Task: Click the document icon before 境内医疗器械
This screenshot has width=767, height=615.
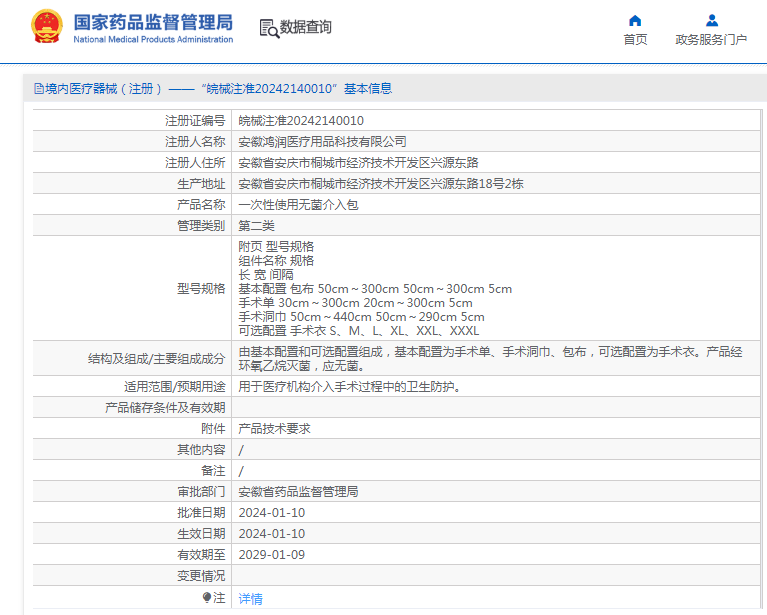Action: pos(39,89)
